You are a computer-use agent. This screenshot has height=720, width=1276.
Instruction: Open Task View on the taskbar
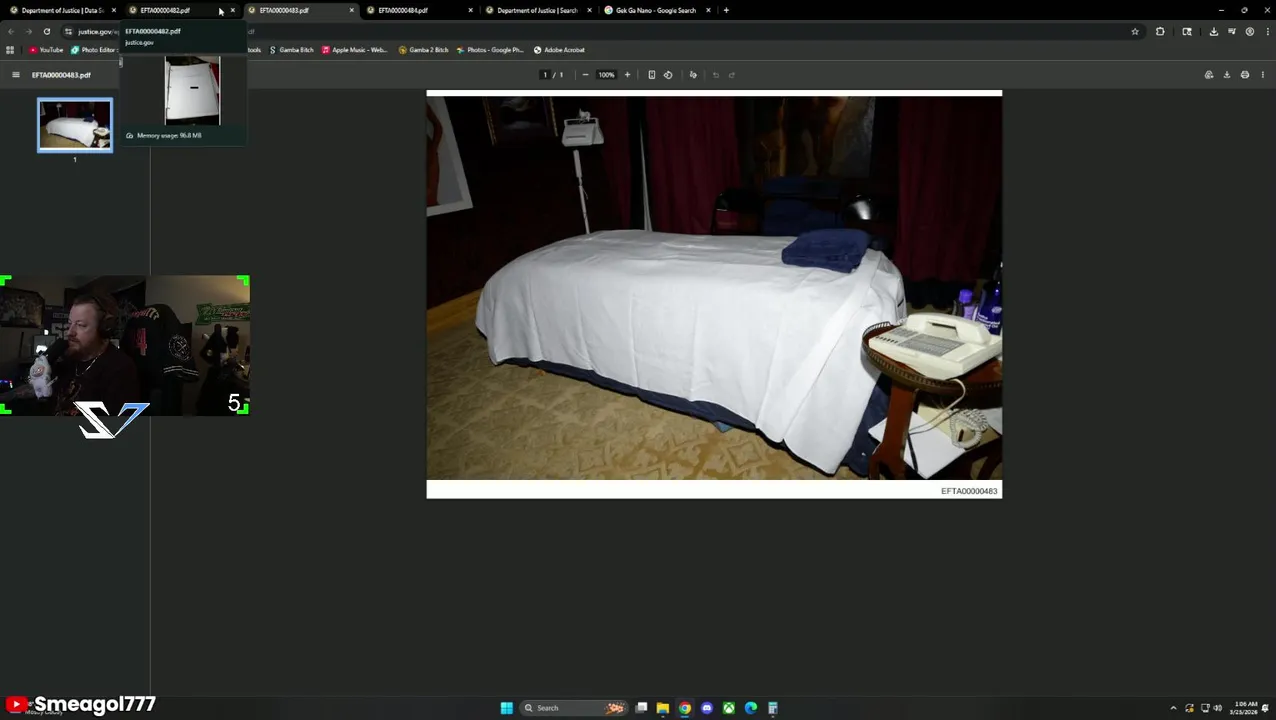pos(641,708)
